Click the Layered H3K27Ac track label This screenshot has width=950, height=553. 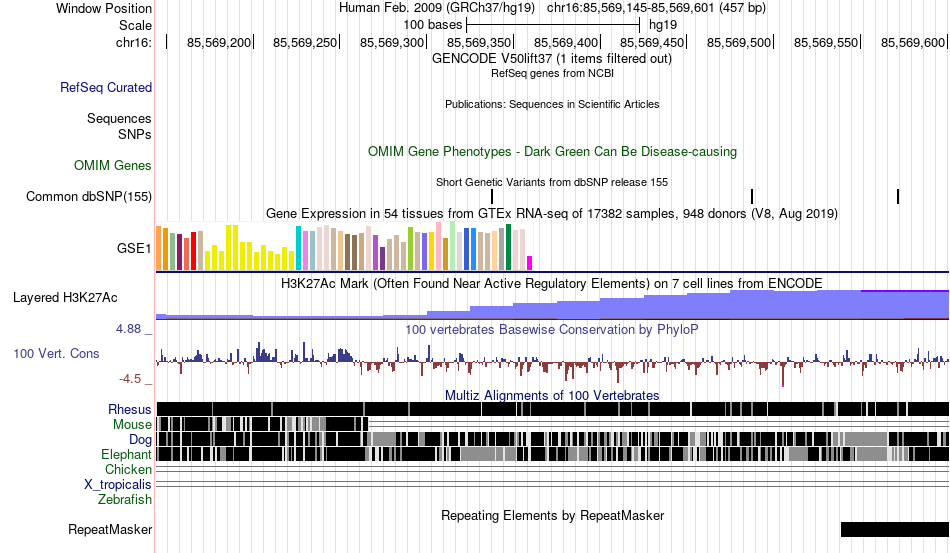[x=65, y=297]
